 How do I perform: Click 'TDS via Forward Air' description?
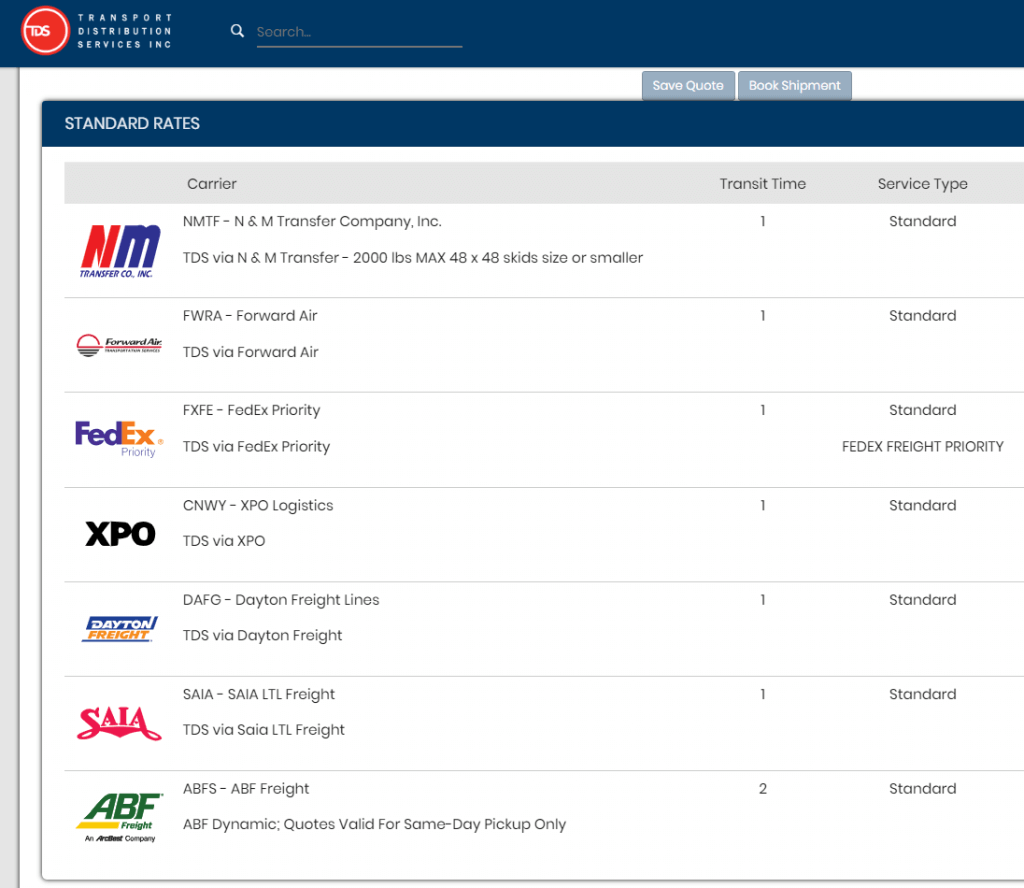[x=251, y=352]
